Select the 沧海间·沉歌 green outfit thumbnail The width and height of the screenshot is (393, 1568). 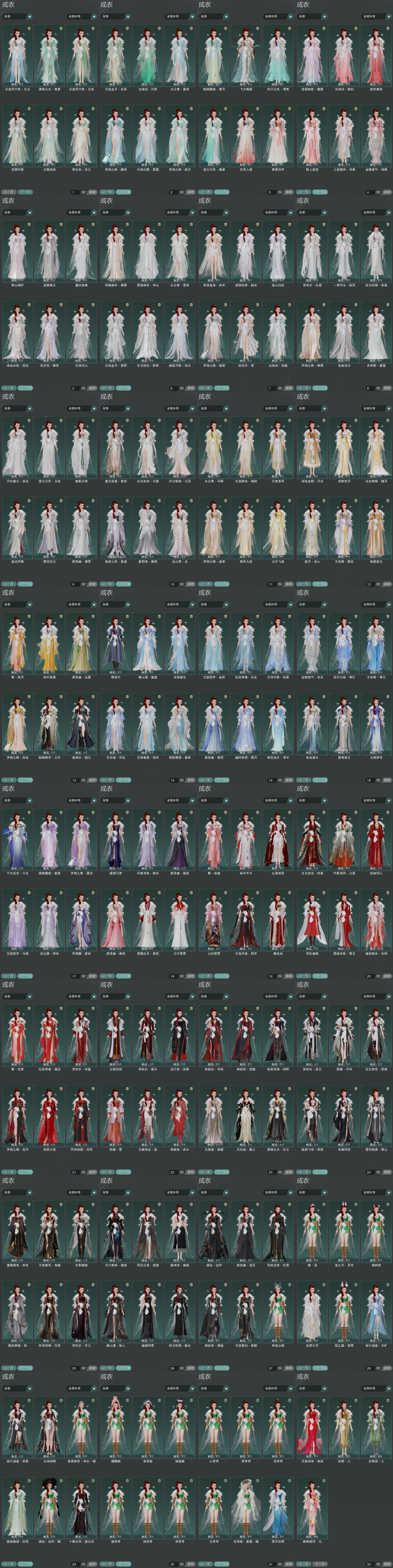(148, 55)
